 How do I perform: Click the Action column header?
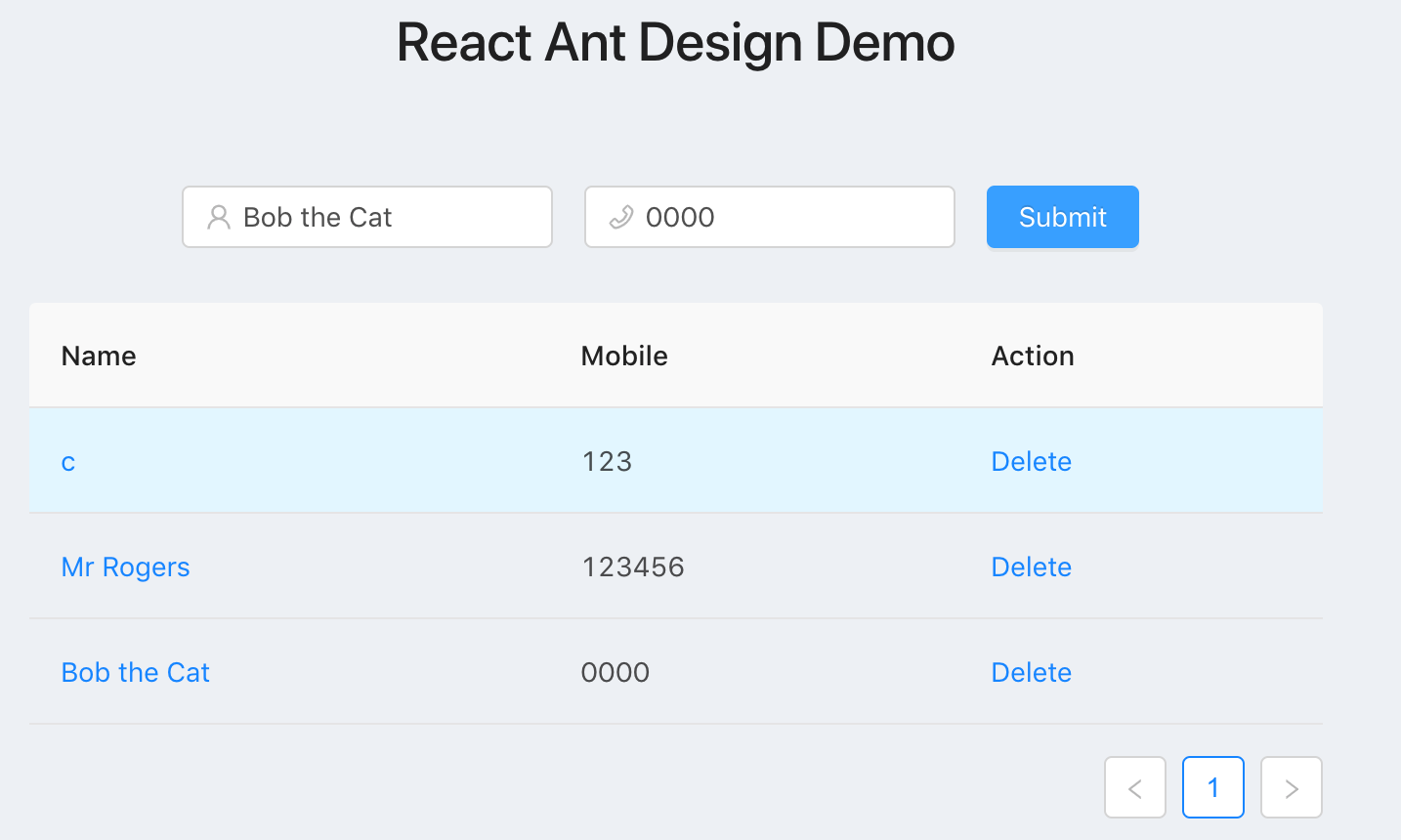pos(1033,356)
